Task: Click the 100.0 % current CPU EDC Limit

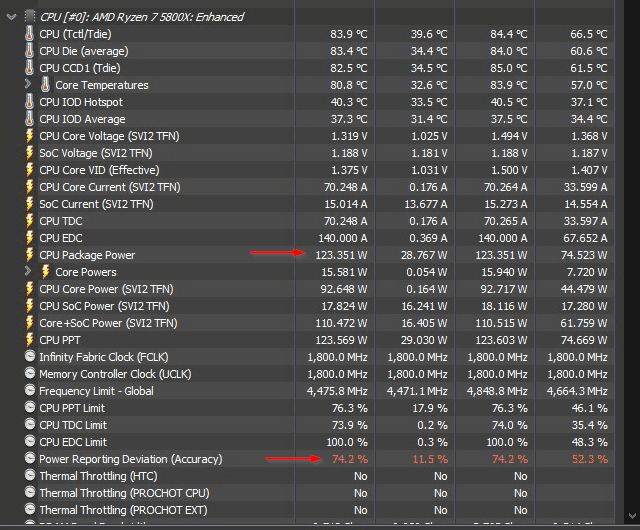Action: tap(347, 442)
